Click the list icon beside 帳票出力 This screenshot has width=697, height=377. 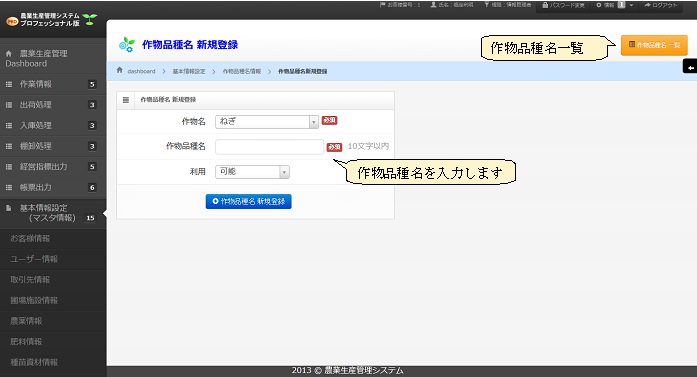8,187
